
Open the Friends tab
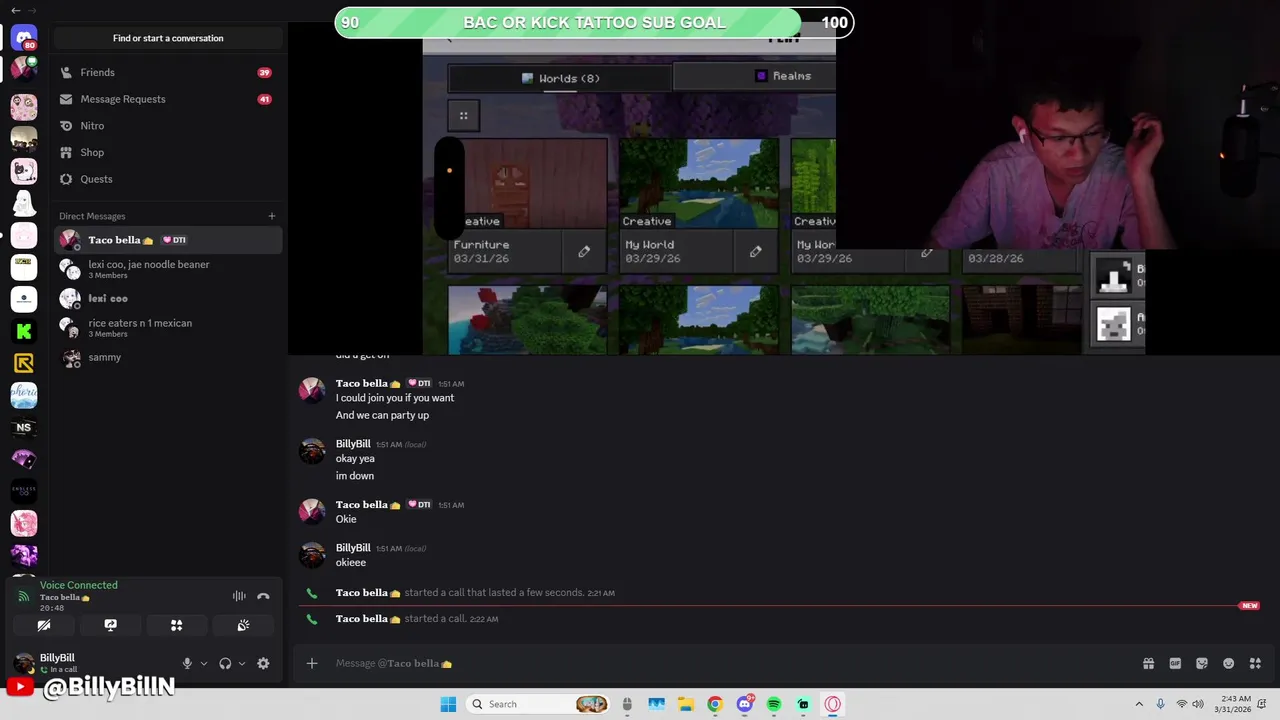point(168,72)
